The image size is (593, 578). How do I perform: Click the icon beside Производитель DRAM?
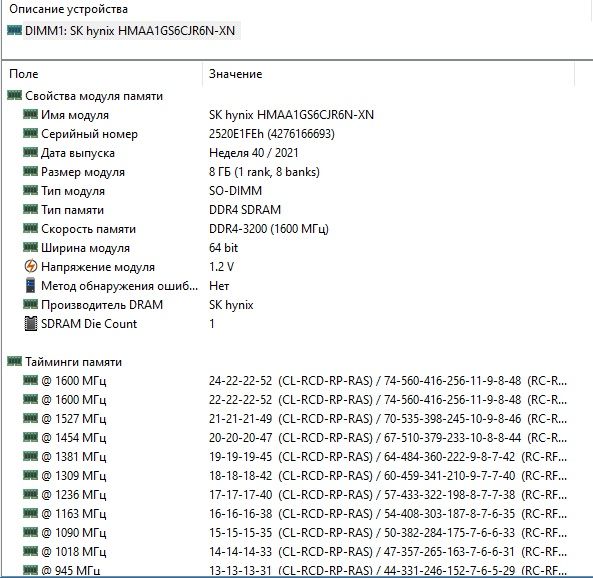[30, 304]
